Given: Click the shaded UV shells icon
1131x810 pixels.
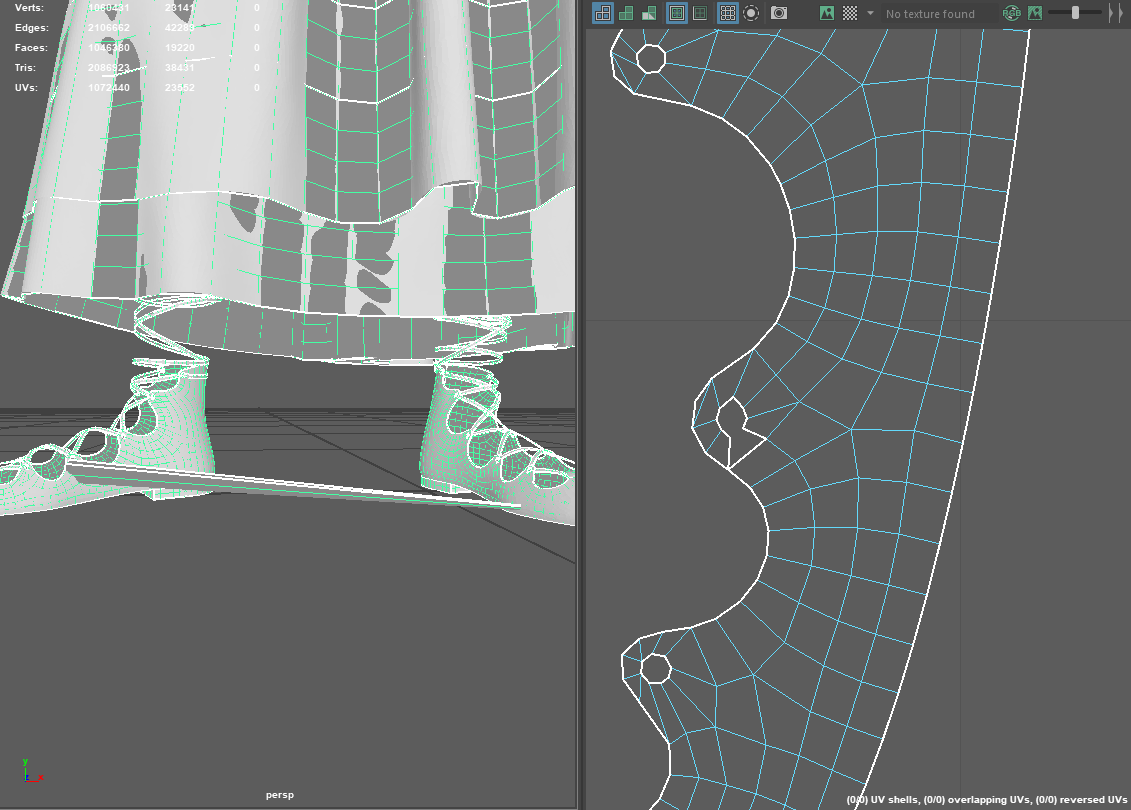Looking at the screenshot, I should [x=626, y=13].
